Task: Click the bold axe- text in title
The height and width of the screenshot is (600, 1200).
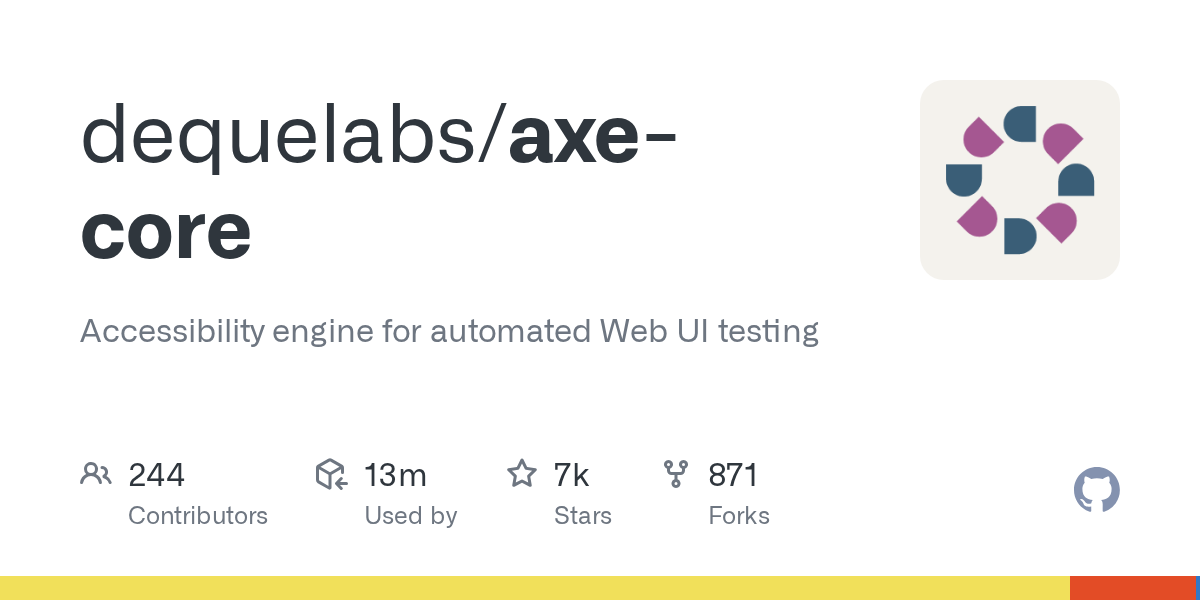Action: 592,137
